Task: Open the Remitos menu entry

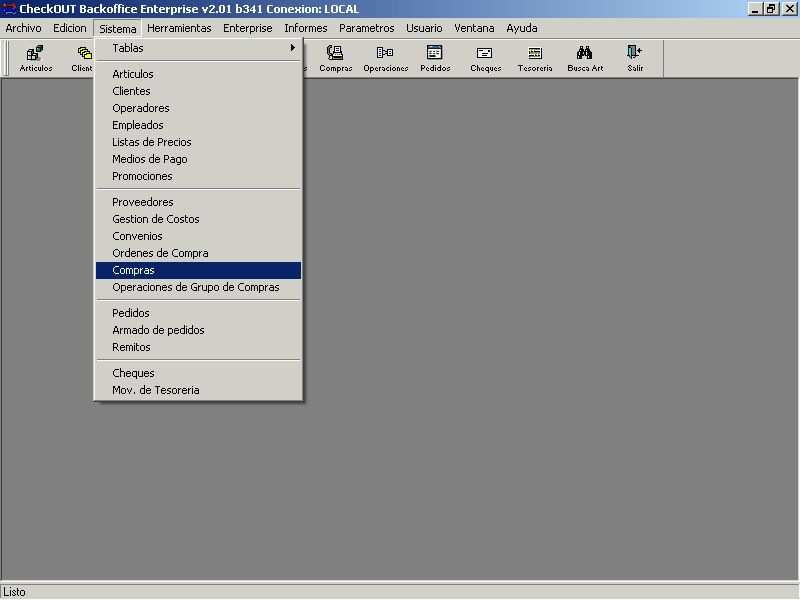Action: [198, 347]
